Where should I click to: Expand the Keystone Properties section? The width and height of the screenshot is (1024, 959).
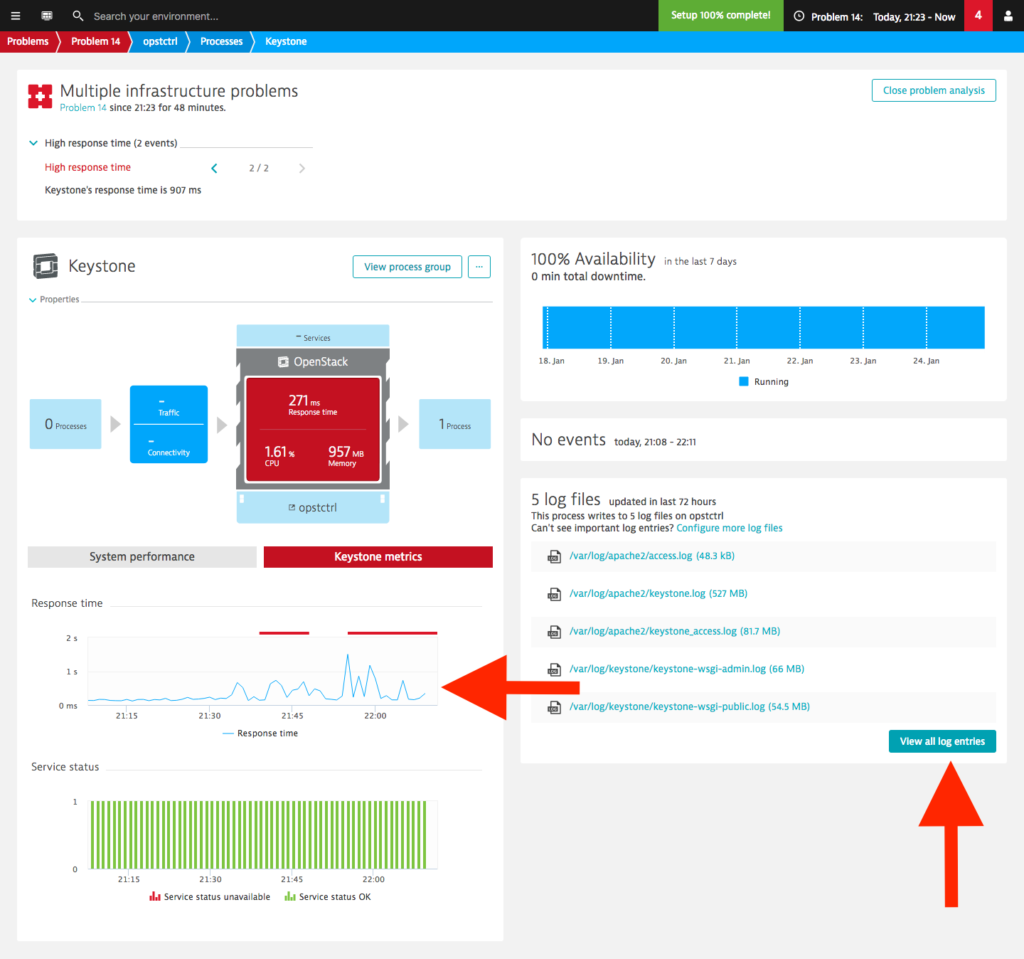click(x=33, y=300)
